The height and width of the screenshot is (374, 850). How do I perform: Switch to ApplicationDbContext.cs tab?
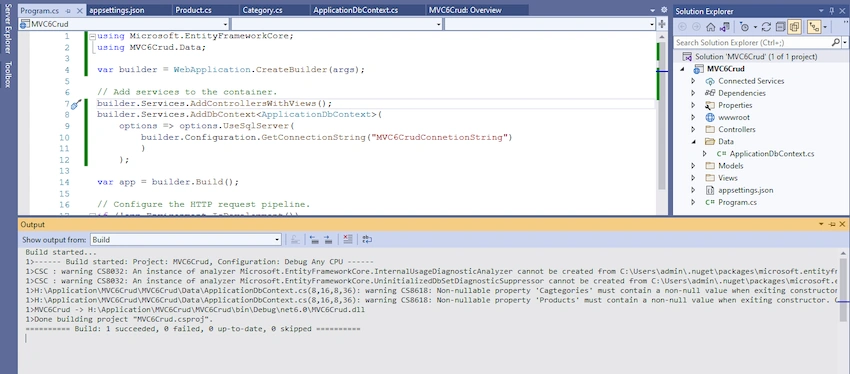point(356,10)
